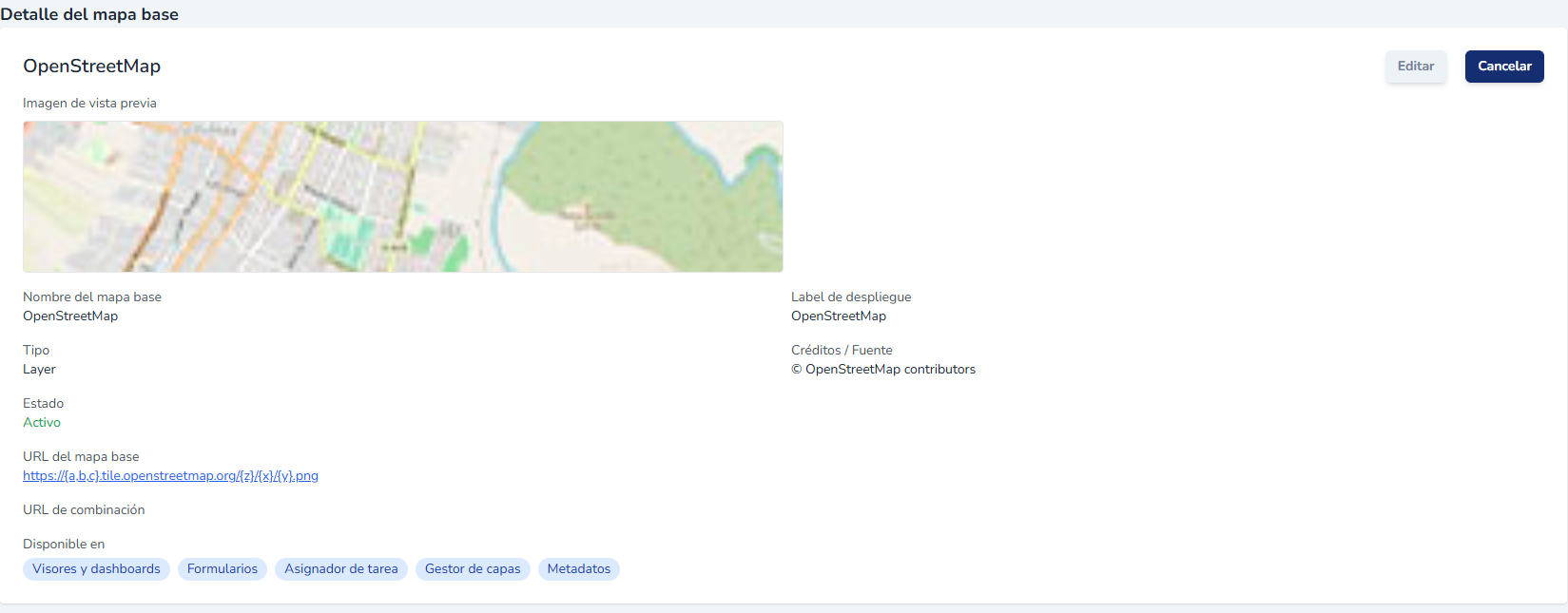
Task: Click the Tipo label
Action: [x=36, y=351]
